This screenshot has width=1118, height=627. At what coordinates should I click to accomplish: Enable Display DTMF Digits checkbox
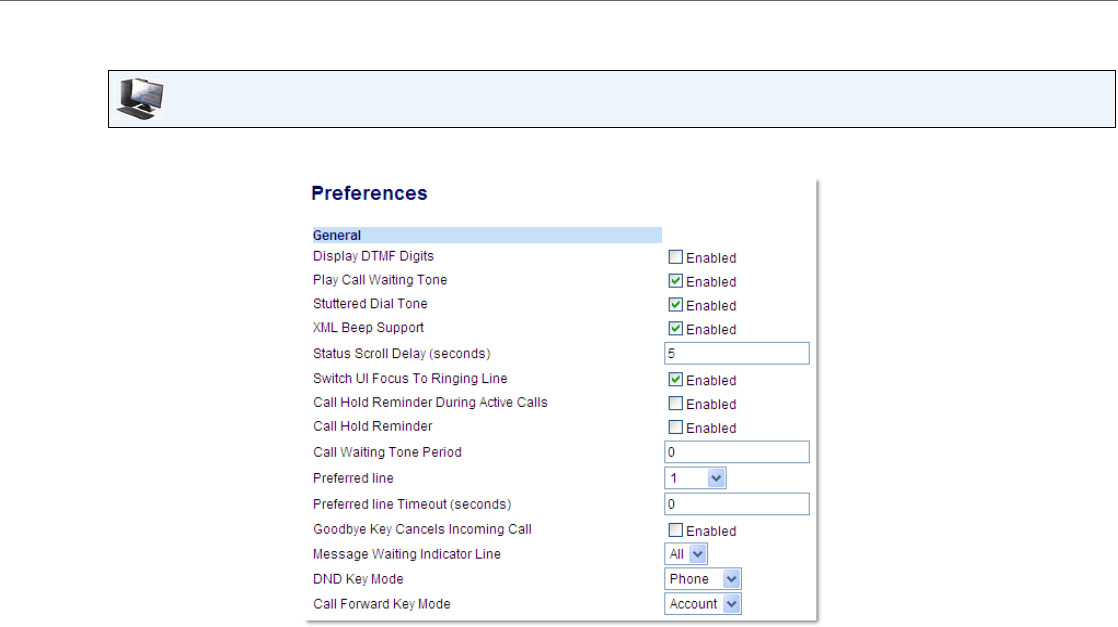pyautogui.click(x=675, y=257)
